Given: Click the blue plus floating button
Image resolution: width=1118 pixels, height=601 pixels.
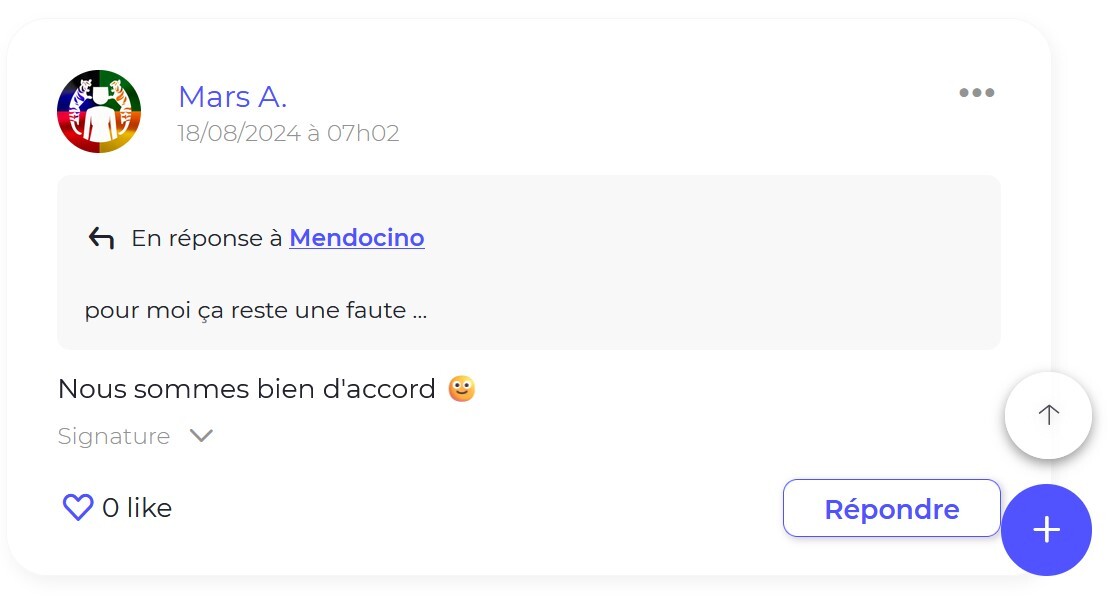Looking at the screenshot, I should tap(1046, 530).
